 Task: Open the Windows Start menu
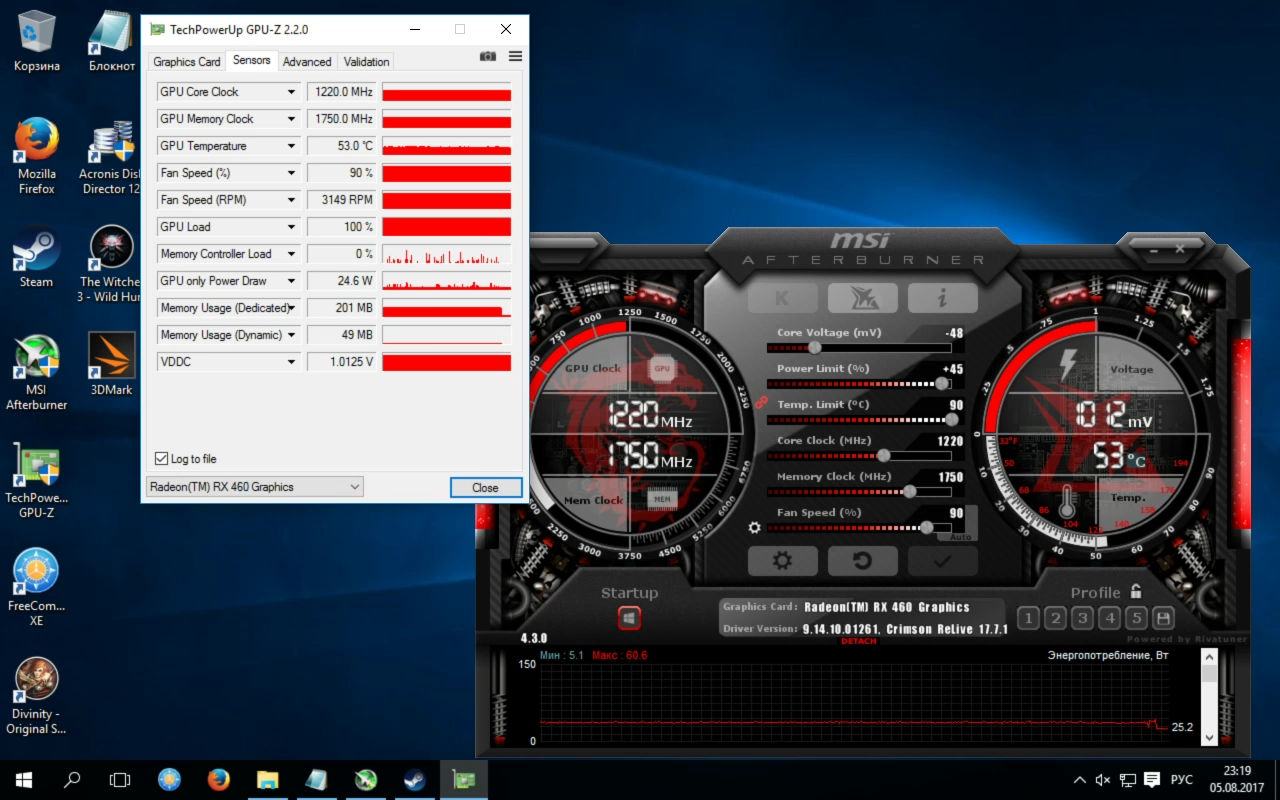tap(24, 779)
